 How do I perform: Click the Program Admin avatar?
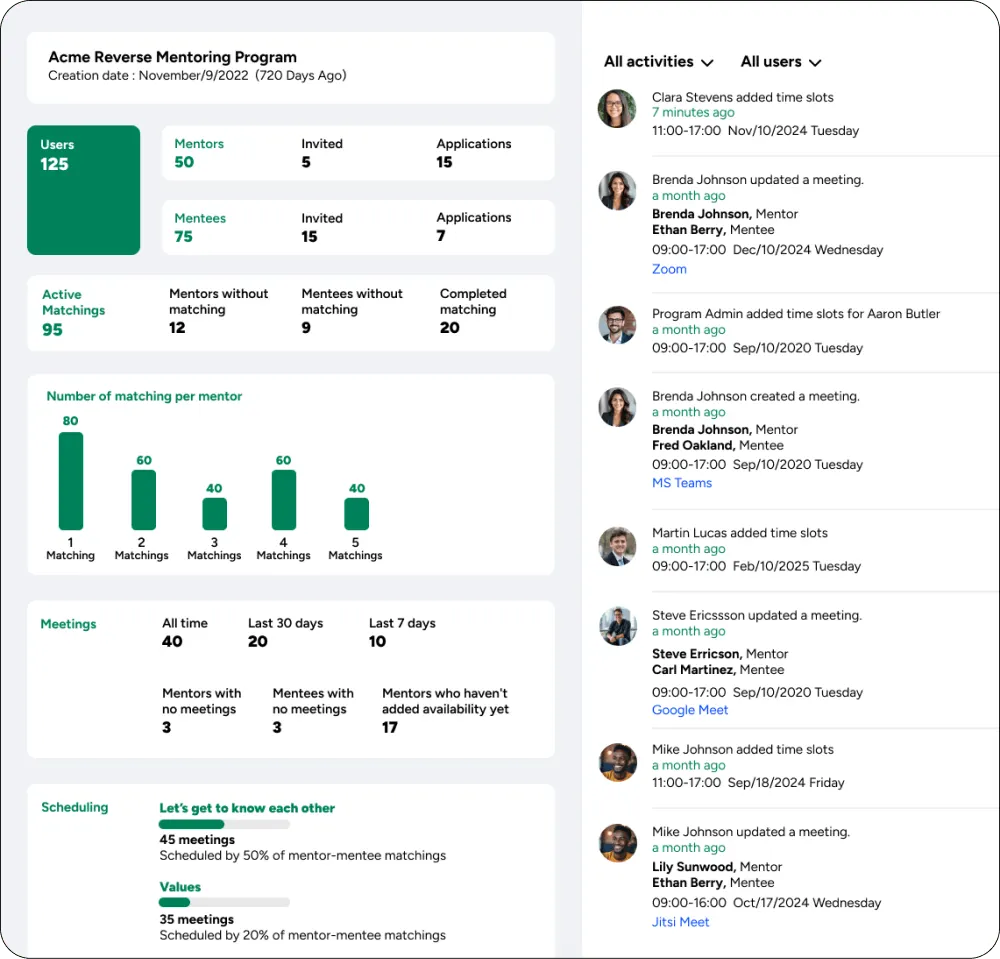pos(617,325)
